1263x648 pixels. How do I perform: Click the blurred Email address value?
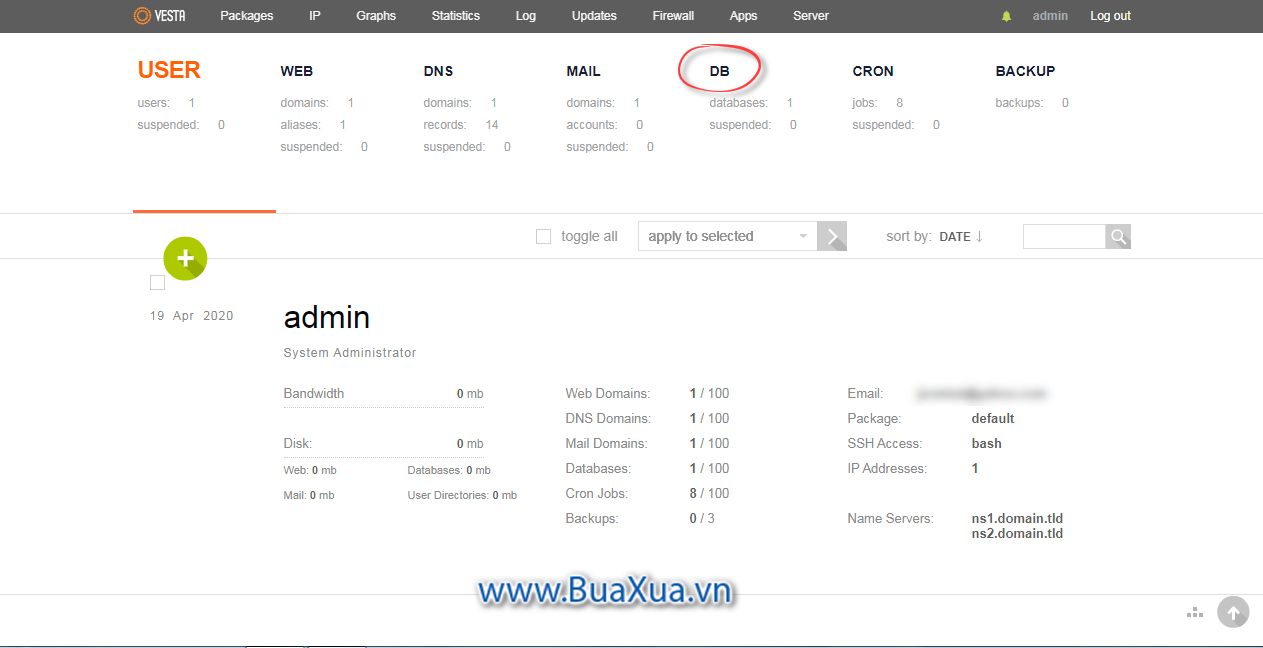click(x=982, y=393)
